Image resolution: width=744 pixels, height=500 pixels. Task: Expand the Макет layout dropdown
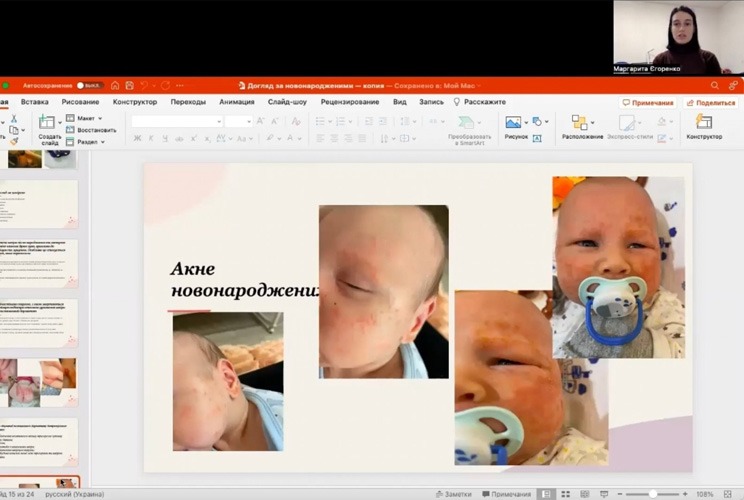87,118
